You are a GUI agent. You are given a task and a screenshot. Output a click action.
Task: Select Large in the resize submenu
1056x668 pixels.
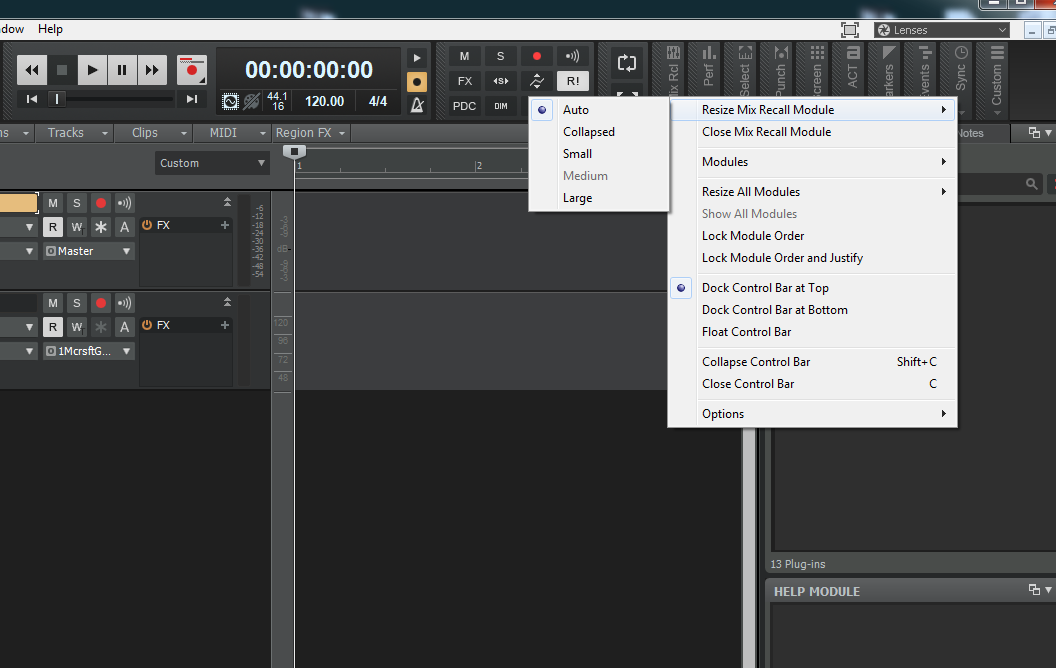point(577,198)
